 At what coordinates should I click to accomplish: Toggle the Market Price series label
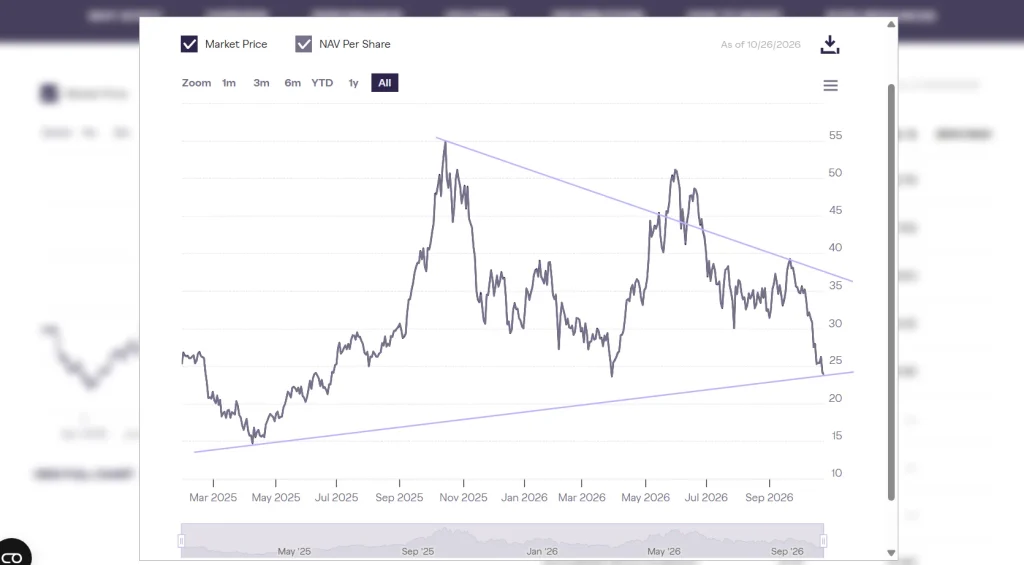click(236, 44)
